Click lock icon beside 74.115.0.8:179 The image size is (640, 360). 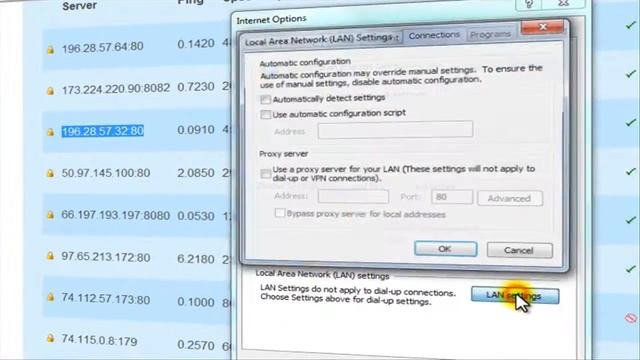coord(51,338)
